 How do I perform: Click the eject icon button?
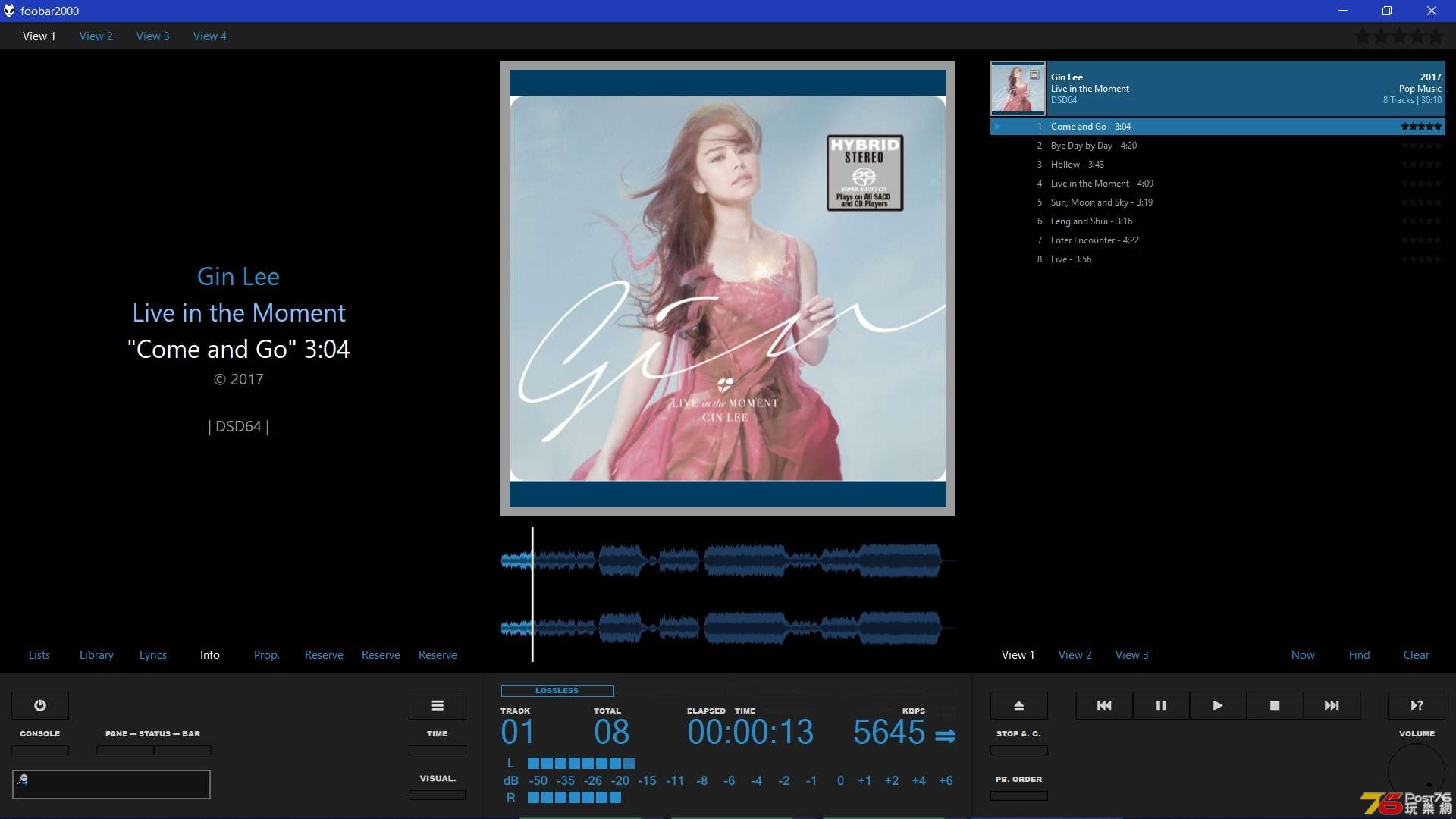(x=1019, y=705)
